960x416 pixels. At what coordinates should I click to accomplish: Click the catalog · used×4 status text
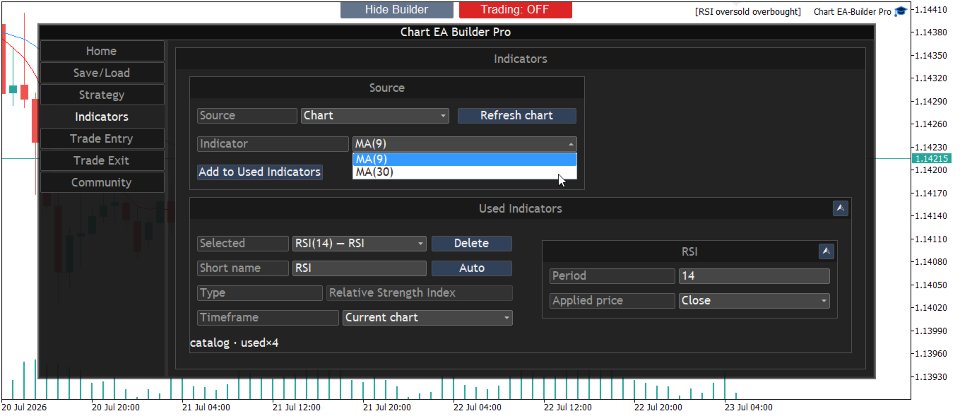[x=234, y=343]
